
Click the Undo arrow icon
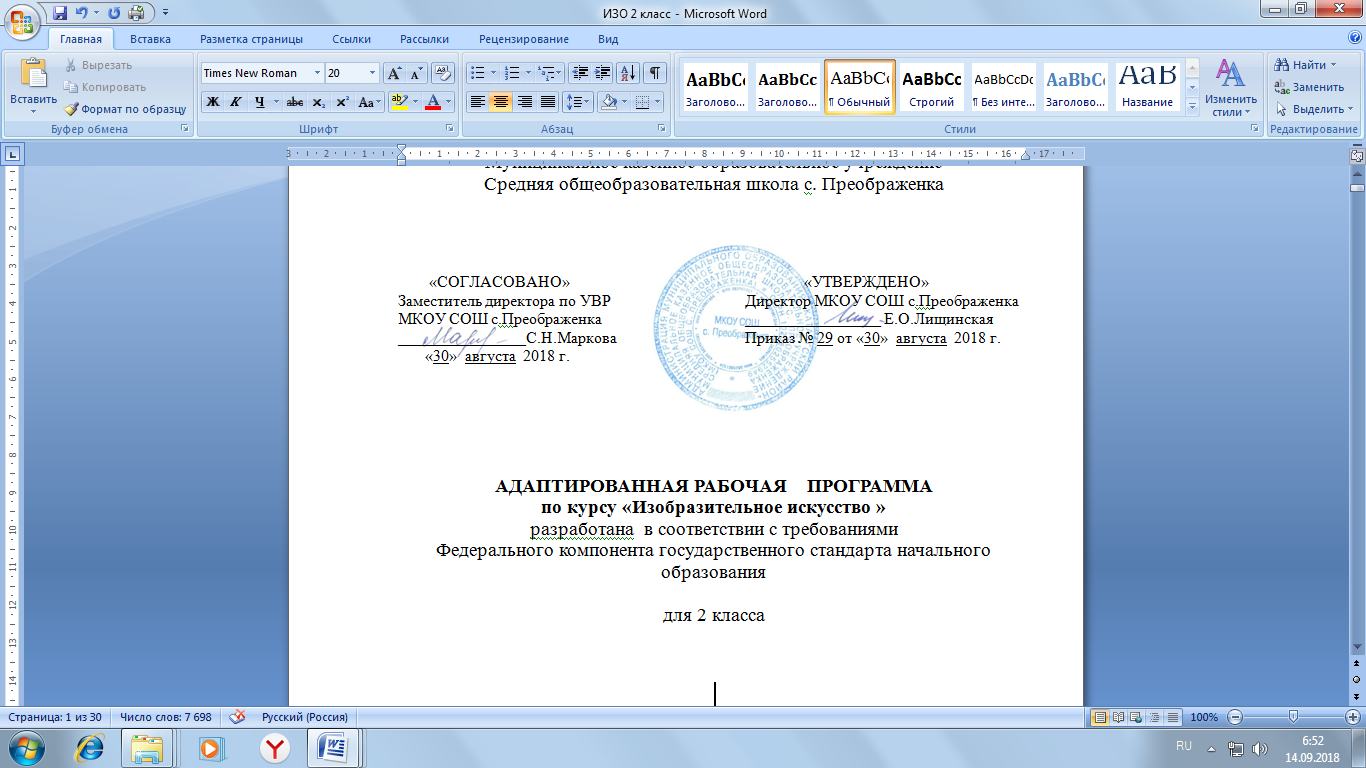tap(83, 13)
